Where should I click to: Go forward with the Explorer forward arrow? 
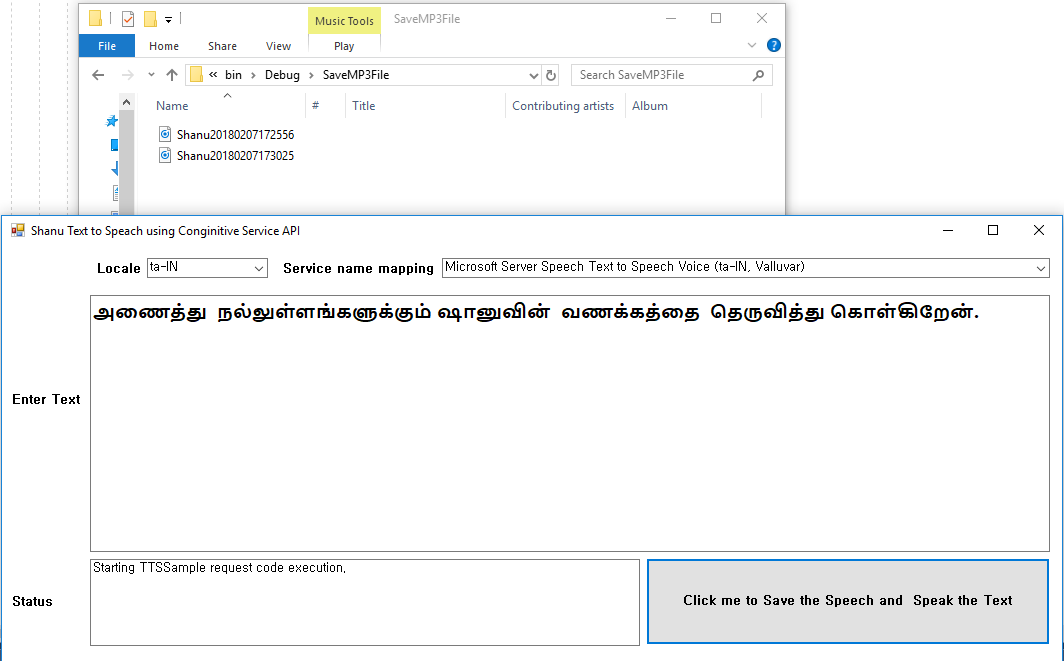click(127, 75)
